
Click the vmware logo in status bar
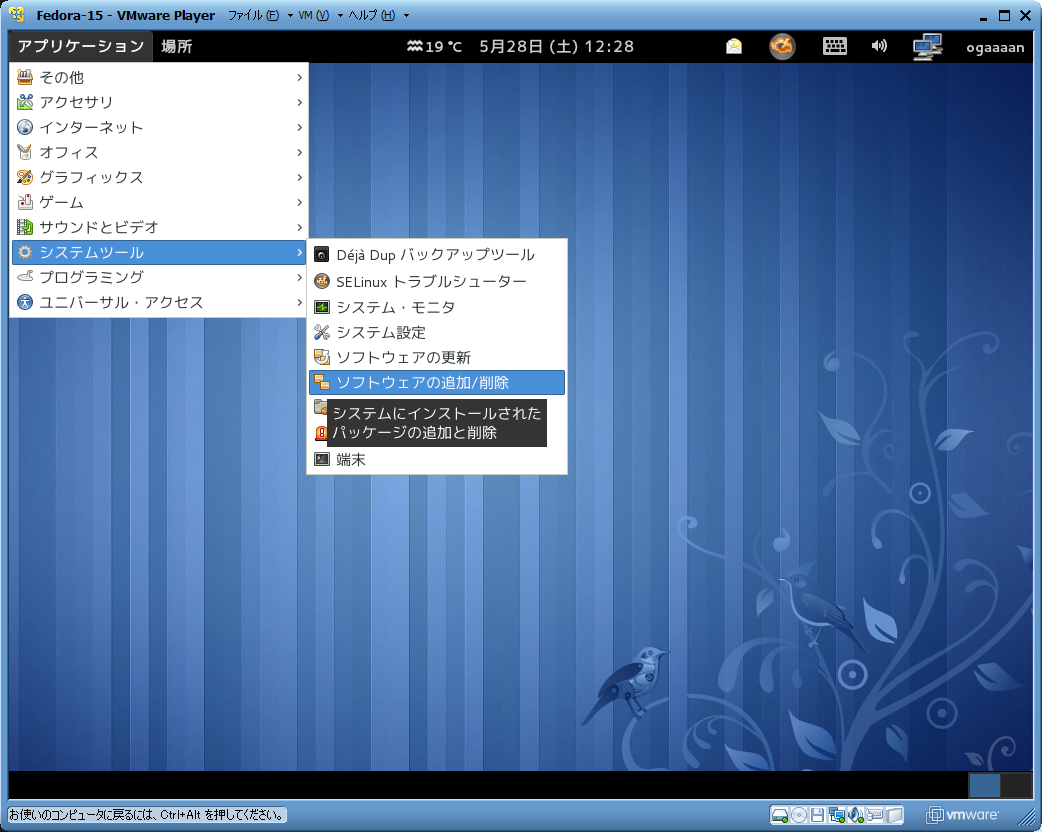(963, 815)
